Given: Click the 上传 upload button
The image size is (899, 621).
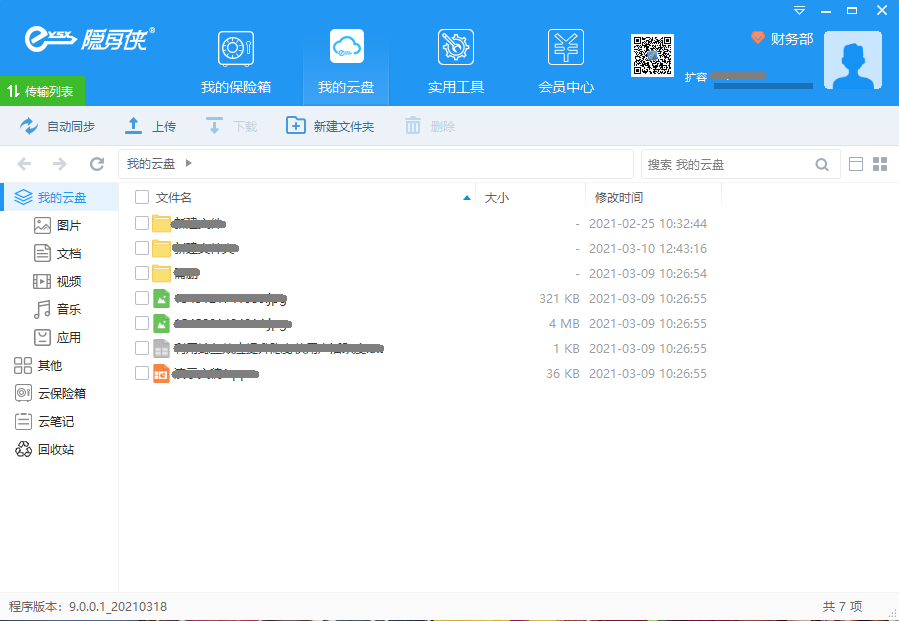Looking at the screenshot, I should tap(150, 126).
